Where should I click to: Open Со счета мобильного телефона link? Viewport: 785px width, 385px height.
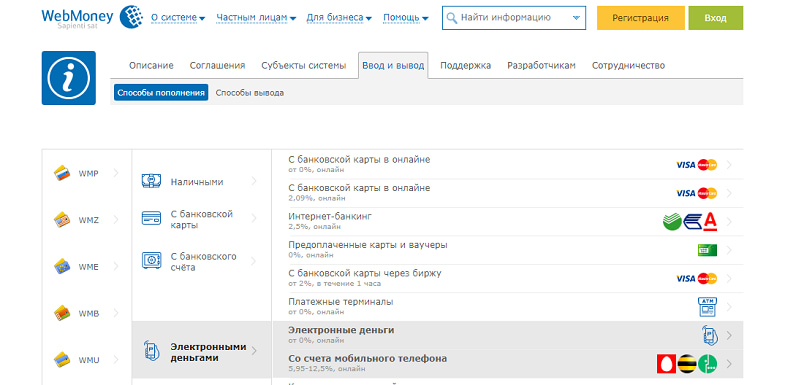[x=367, y=359]
